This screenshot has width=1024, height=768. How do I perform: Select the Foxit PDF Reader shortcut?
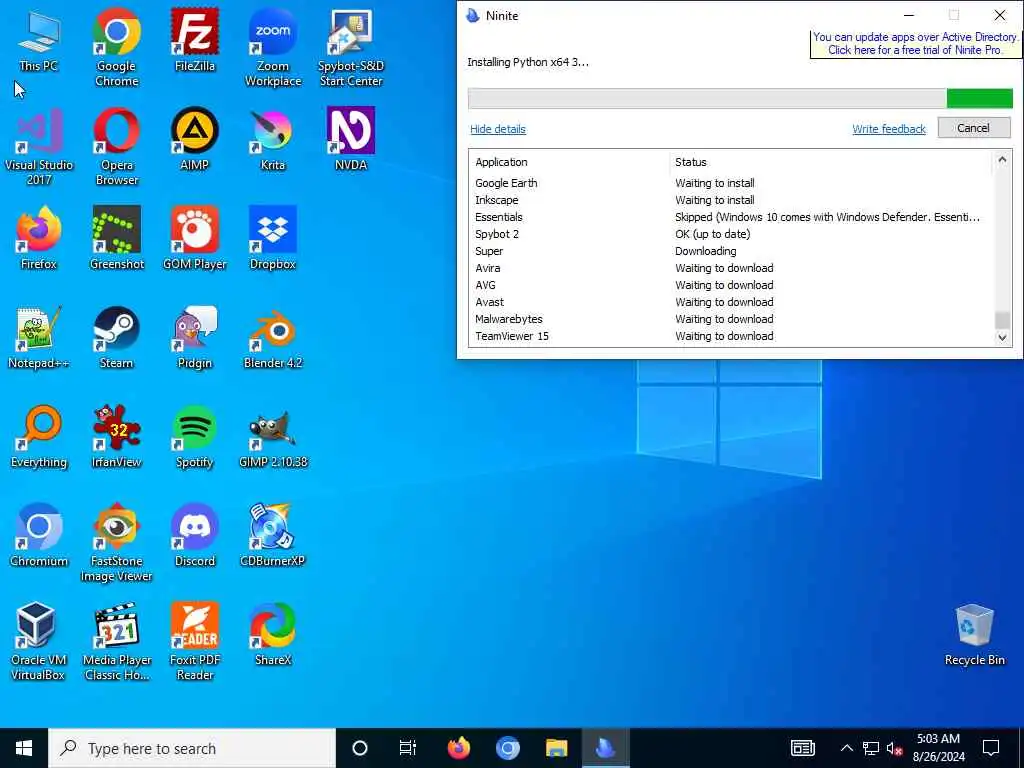coord(195,643)
